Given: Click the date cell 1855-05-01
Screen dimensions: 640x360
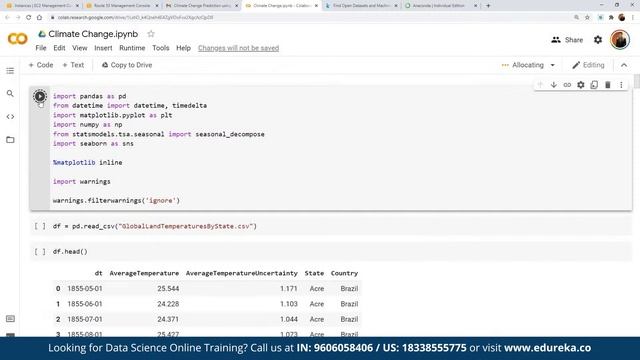Looking at the screenshot, I should [x=85, y=289].
